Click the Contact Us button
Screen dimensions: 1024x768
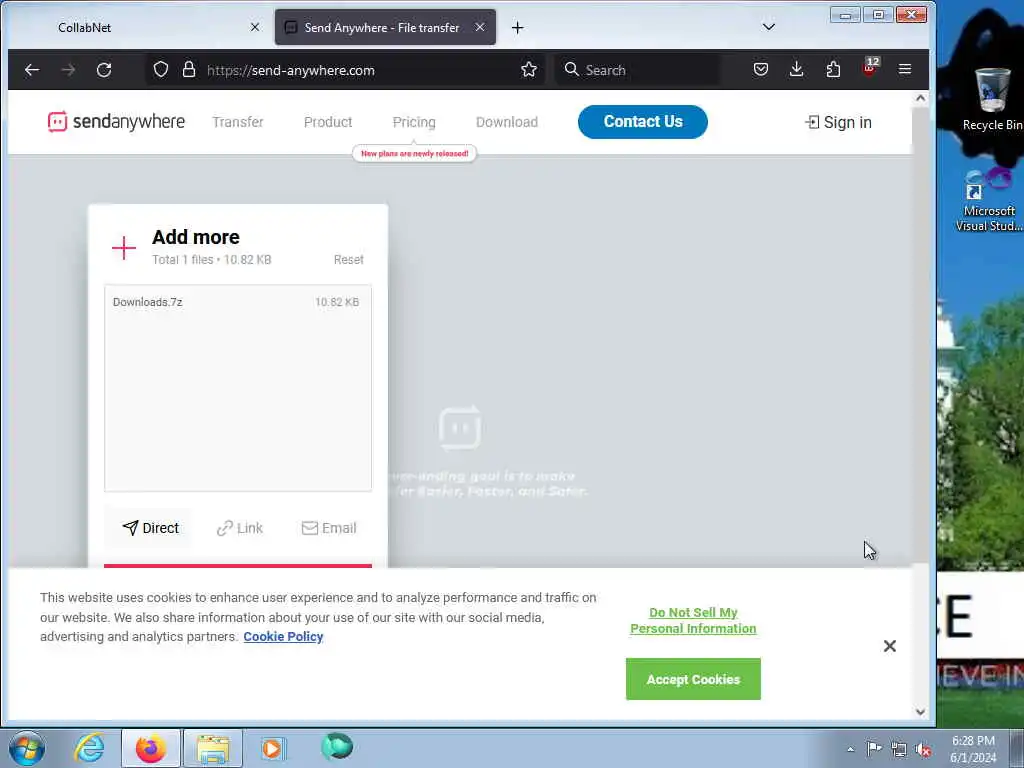click(x=643, y=121)
